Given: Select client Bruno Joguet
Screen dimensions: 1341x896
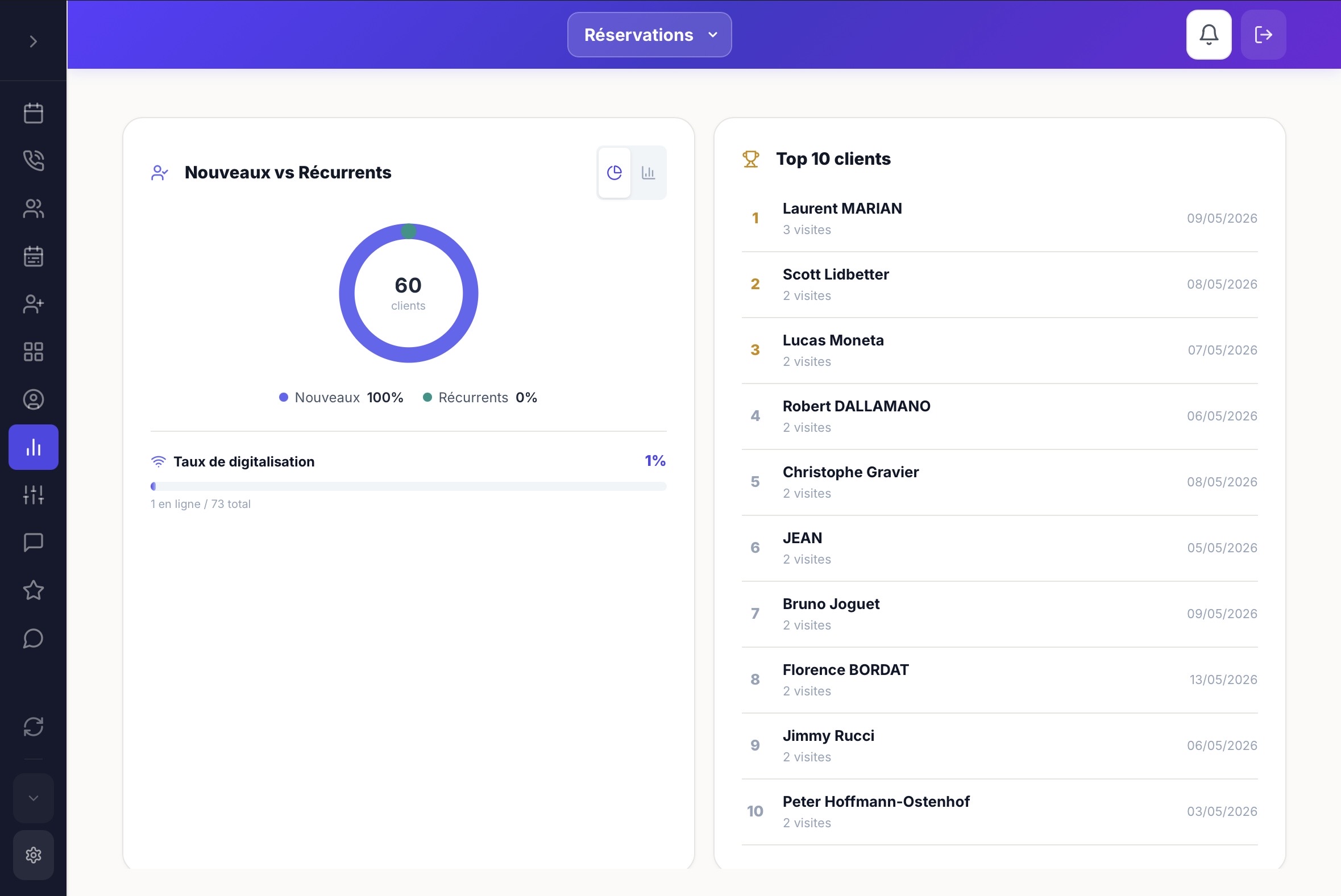Looking at the screenshot, I should [1000, 614].
